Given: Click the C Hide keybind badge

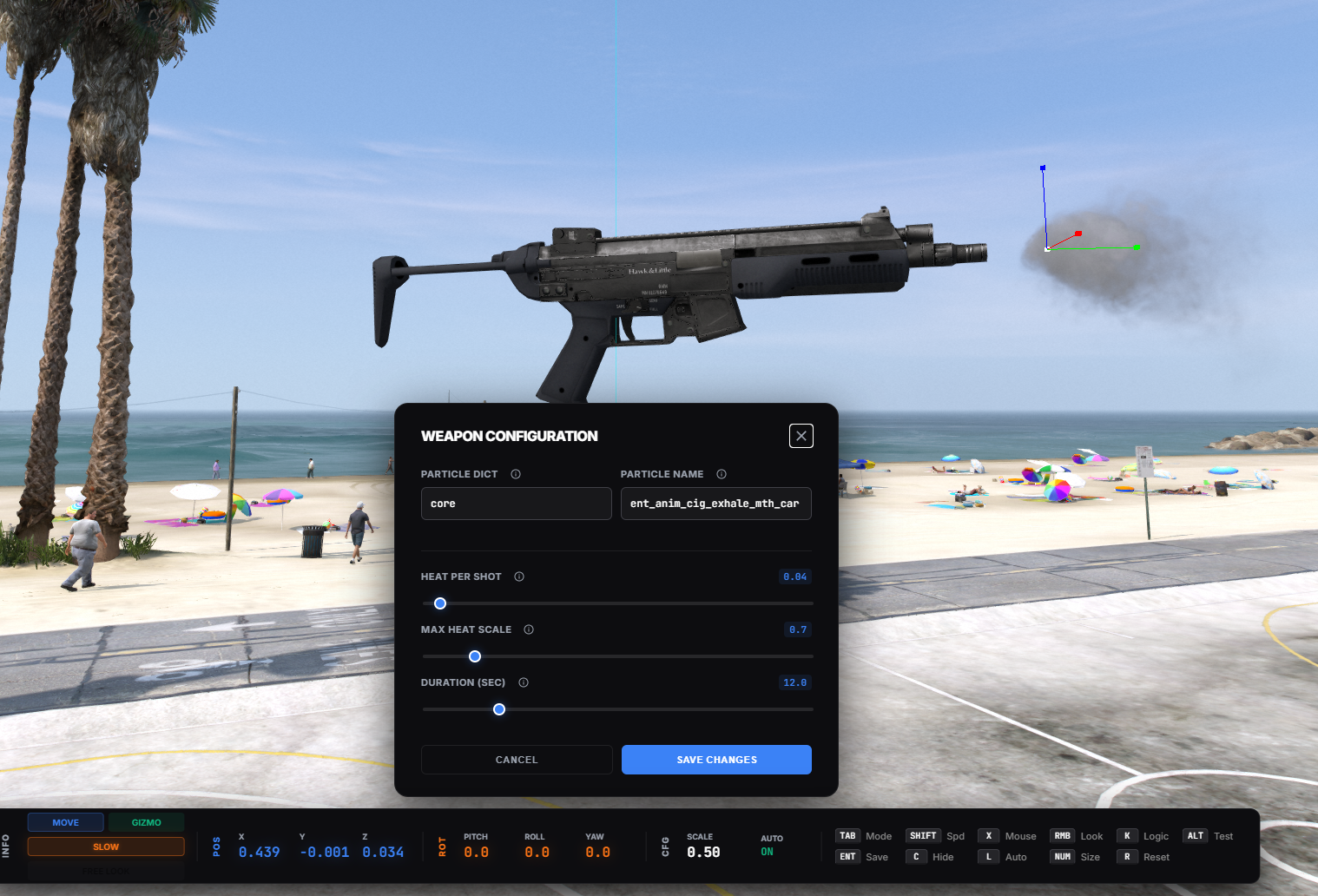Looking at the screenshot, I should 917,856.
